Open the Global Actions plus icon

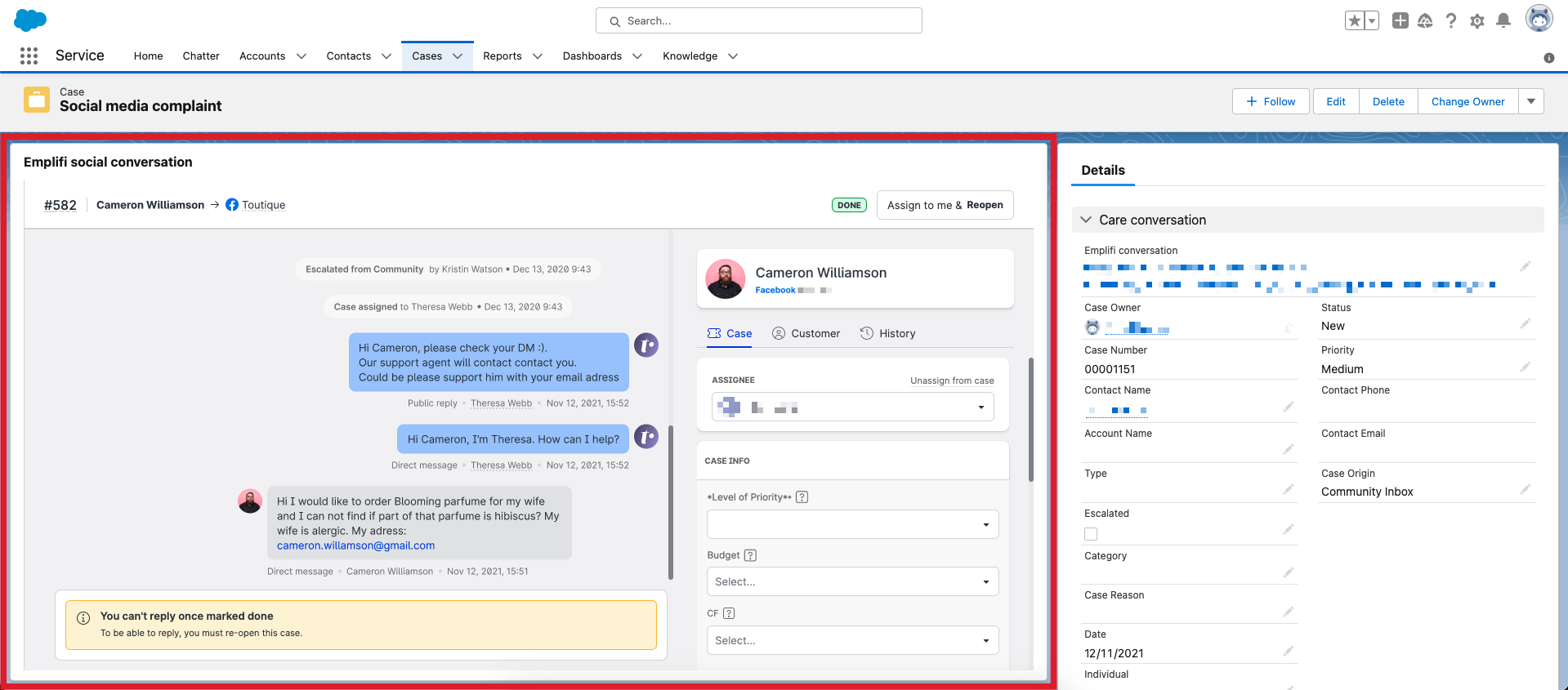tap(1400, 20)
